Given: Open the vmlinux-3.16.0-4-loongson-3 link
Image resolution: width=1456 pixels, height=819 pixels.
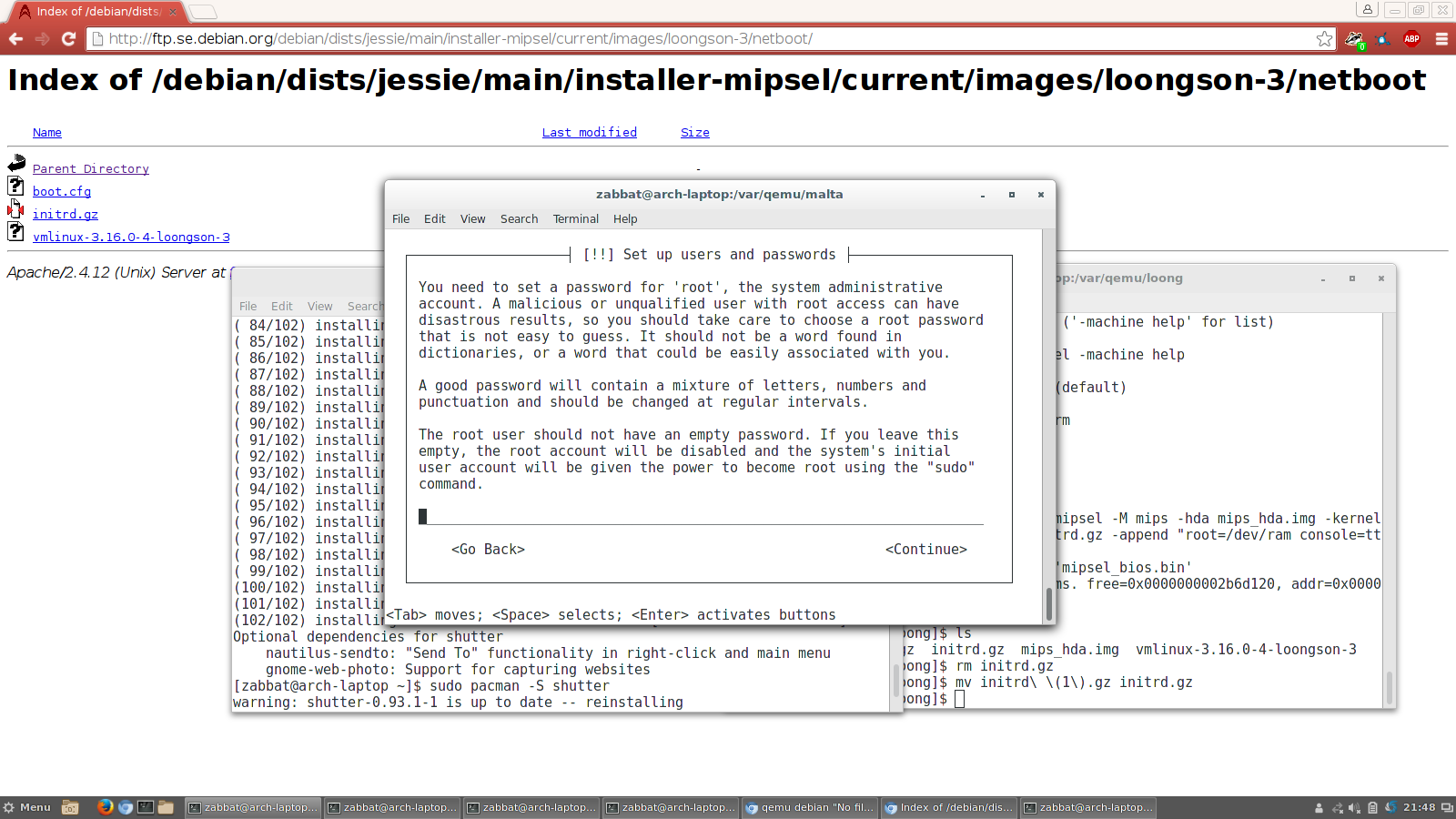Looking at the screenshot, I should [131, 238].
